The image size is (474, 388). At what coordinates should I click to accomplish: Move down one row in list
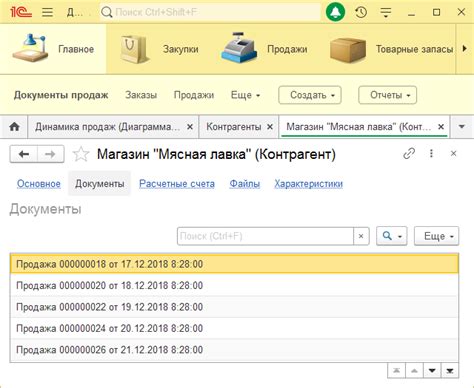pos(432,371)
